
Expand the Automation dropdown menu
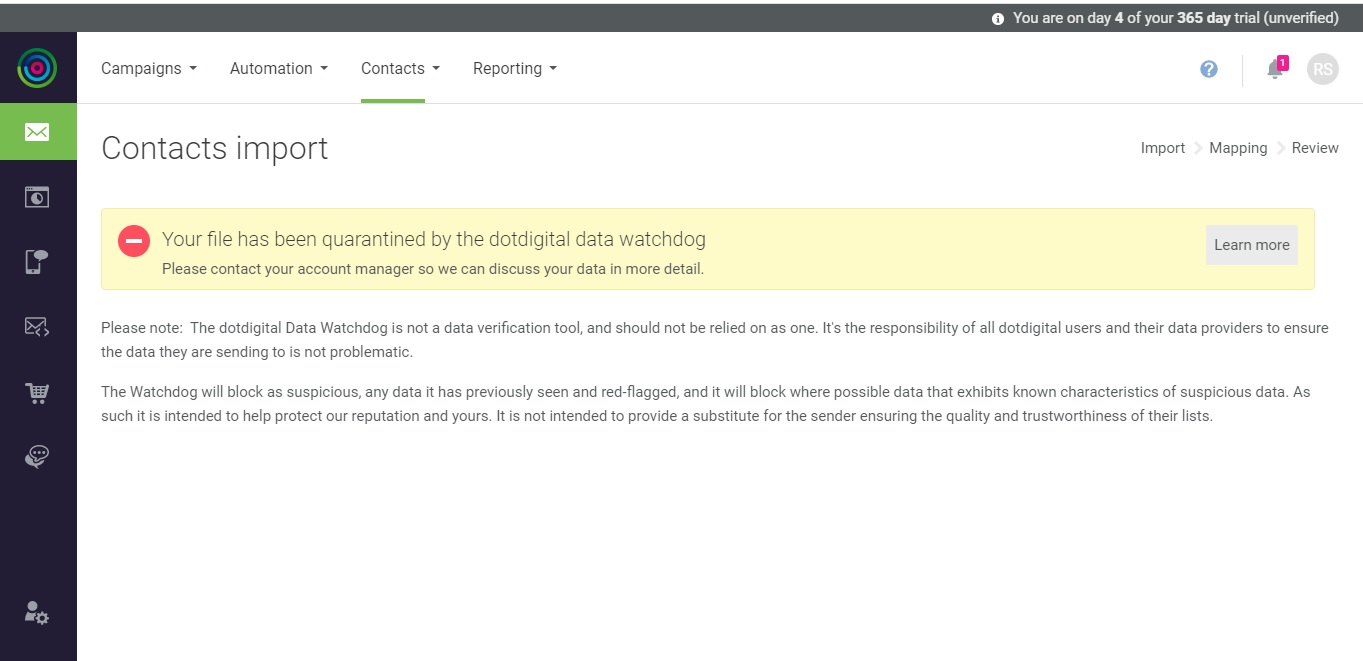click(x=279, y=68)
